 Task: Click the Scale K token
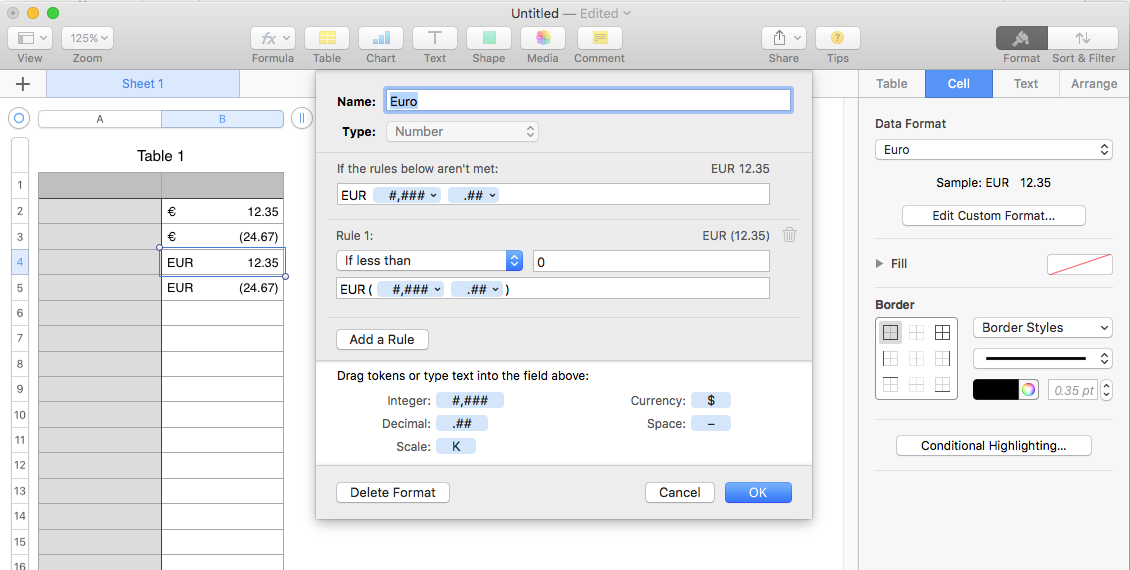click(x=456, y=447)
